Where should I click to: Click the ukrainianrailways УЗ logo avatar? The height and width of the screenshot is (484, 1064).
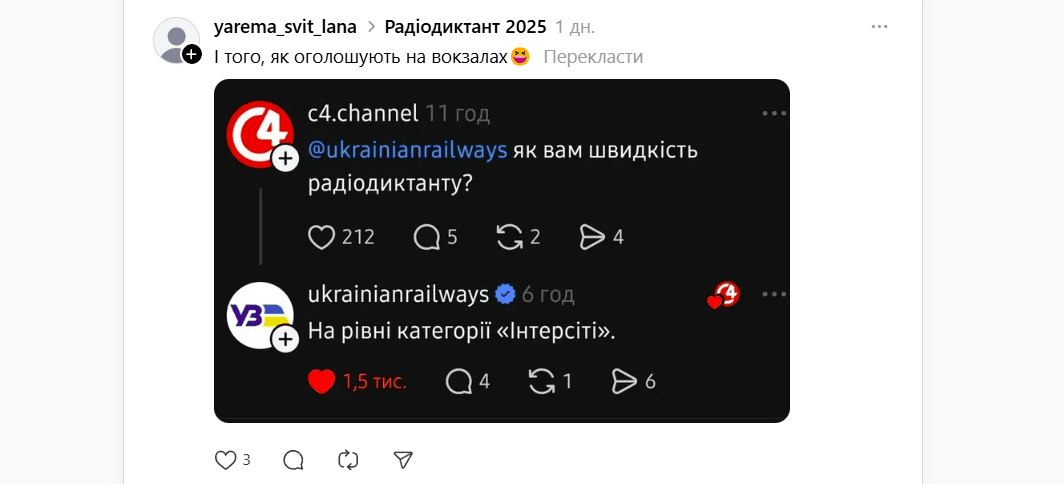click(x=259, y=316)
